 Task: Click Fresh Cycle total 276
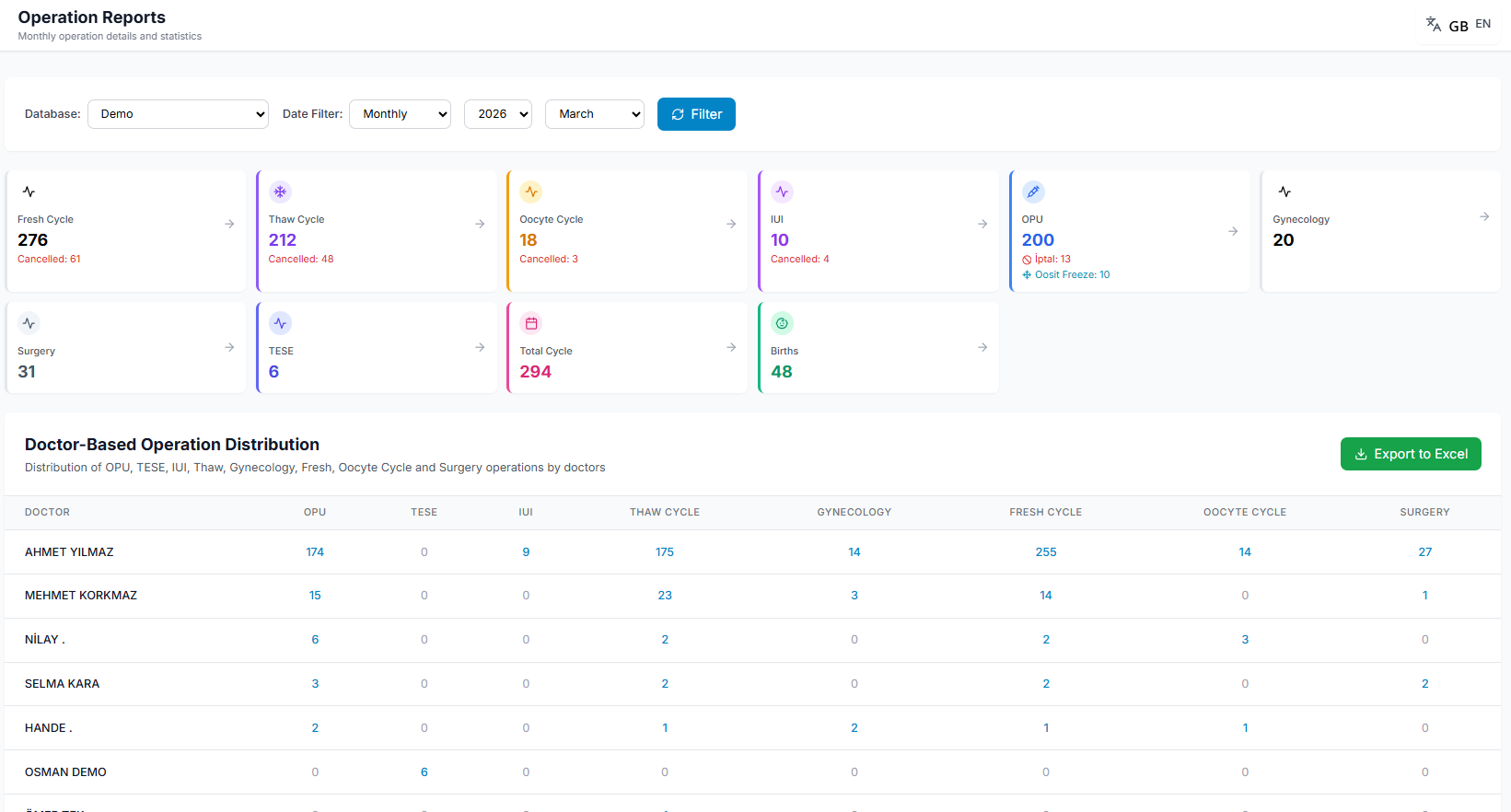32,240
